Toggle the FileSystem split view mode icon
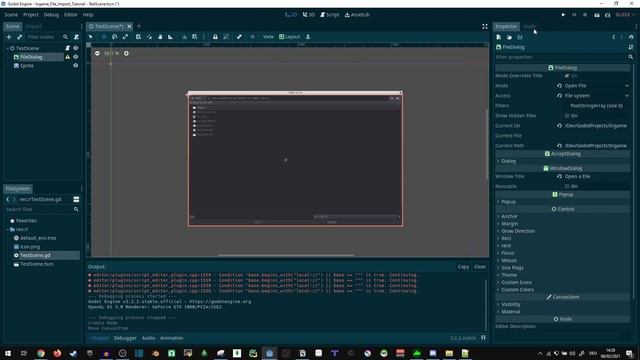640x360 pixels. (x=76, y=199)
